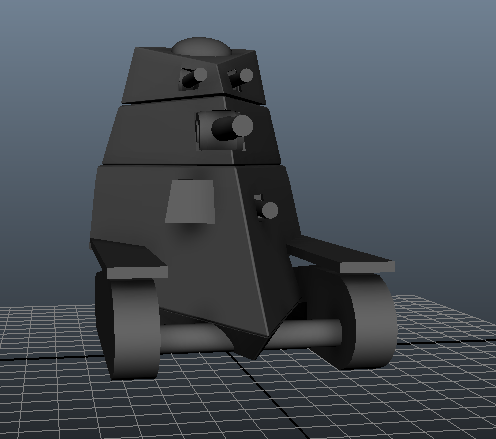
Task: Select the large cylinder on the middle section
Action: 232,127
